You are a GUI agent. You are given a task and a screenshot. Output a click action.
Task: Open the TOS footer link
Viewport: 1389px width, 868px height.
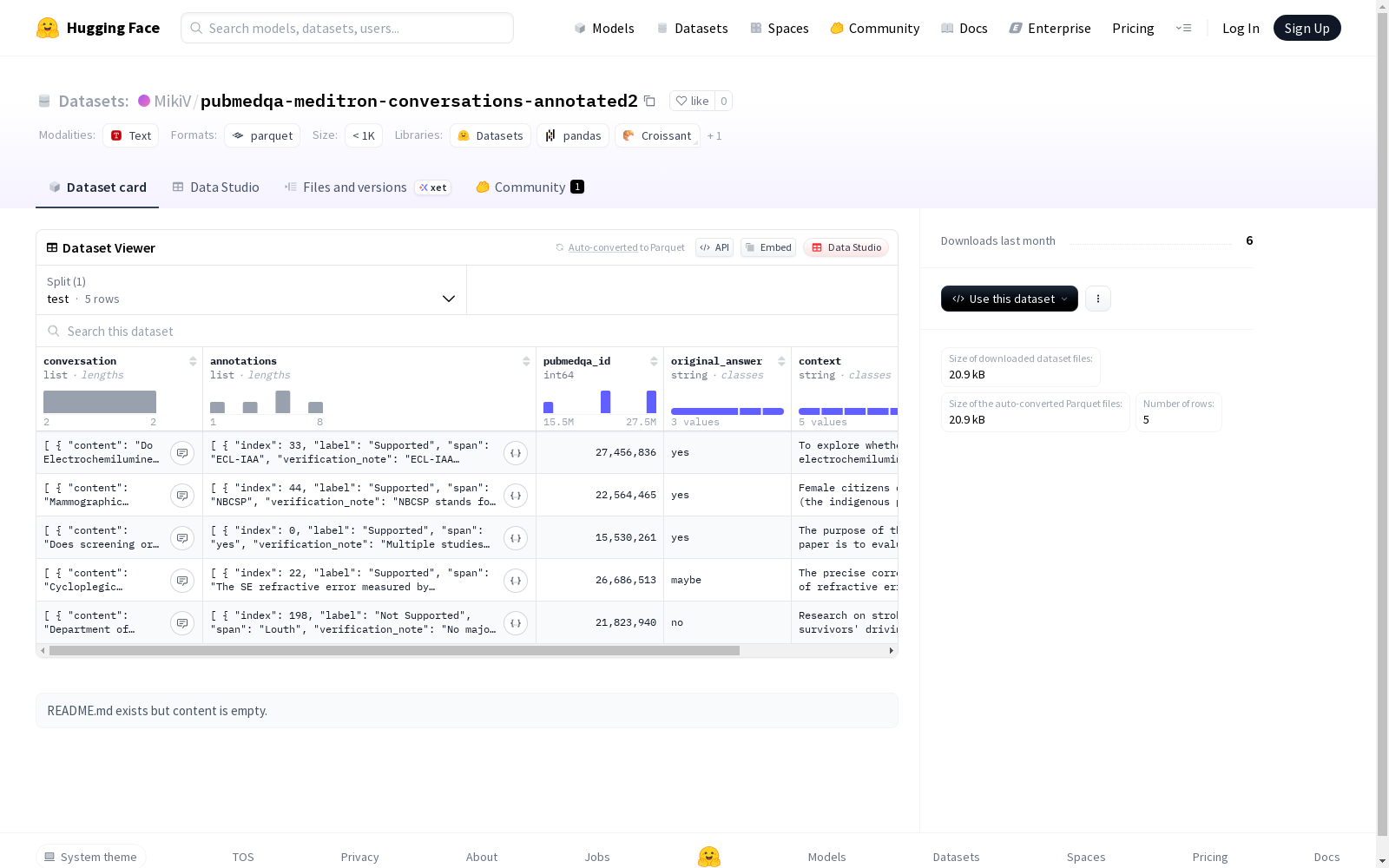(x=243, y=857)
